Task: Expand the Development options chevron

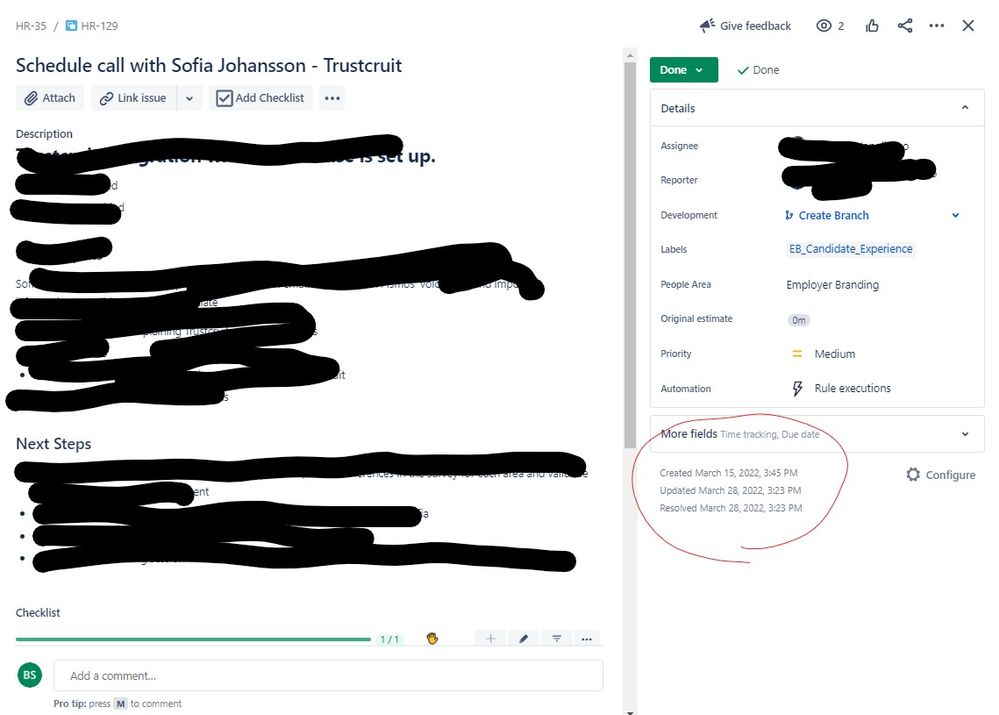Action: click(x=956, y=215)
